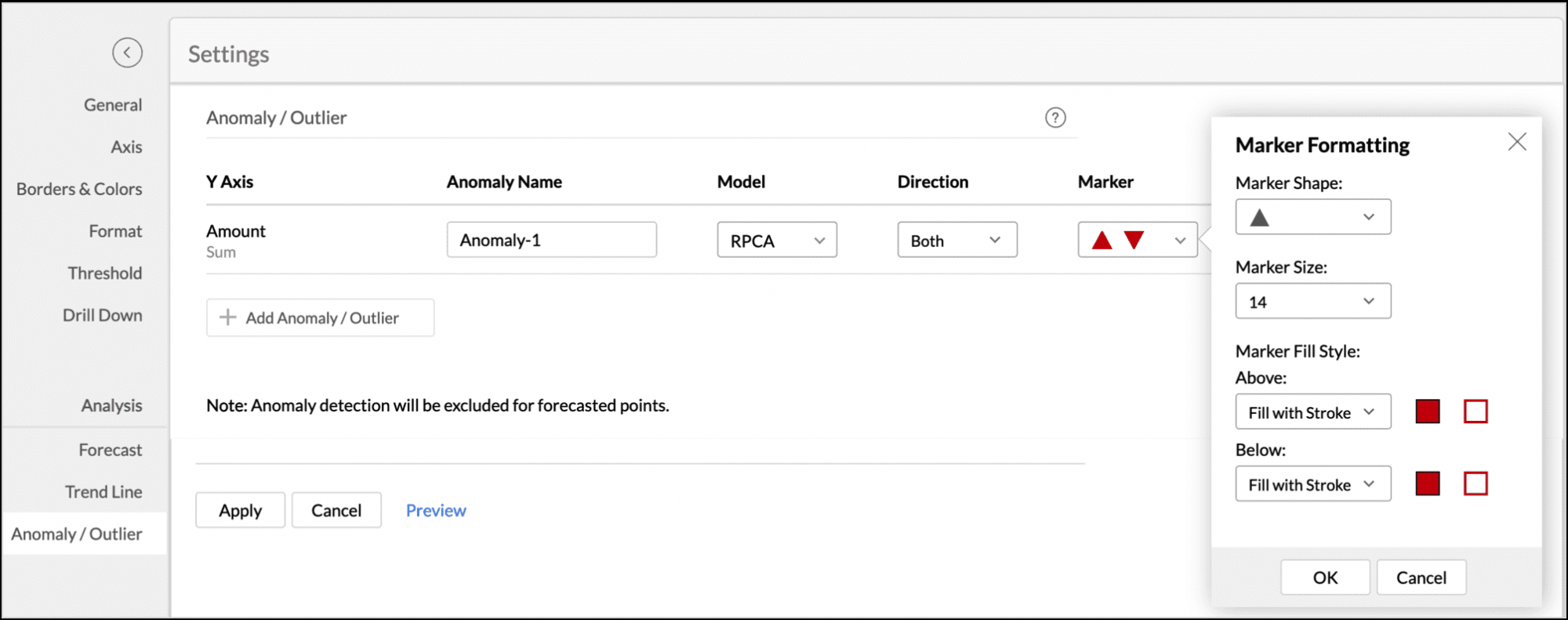Click the Apply button
This screenshot has height=620, width=1568.
click(240, 510)
